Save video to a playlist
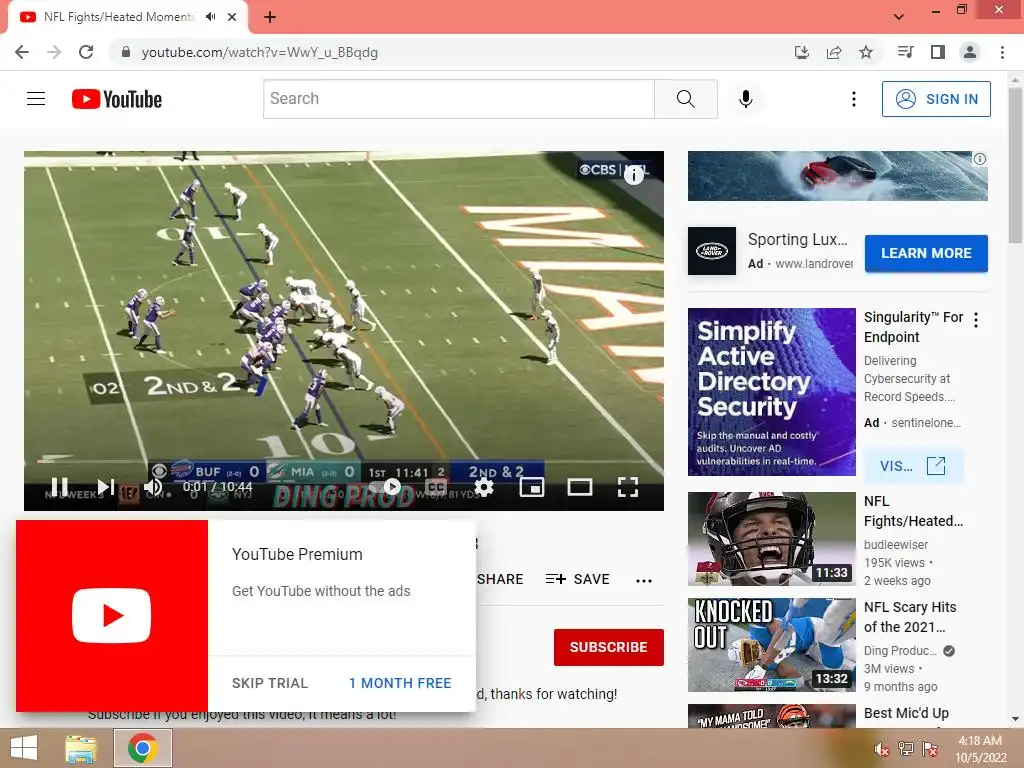The width and height of the screenshot is (1024, 768). pos(578,579)
